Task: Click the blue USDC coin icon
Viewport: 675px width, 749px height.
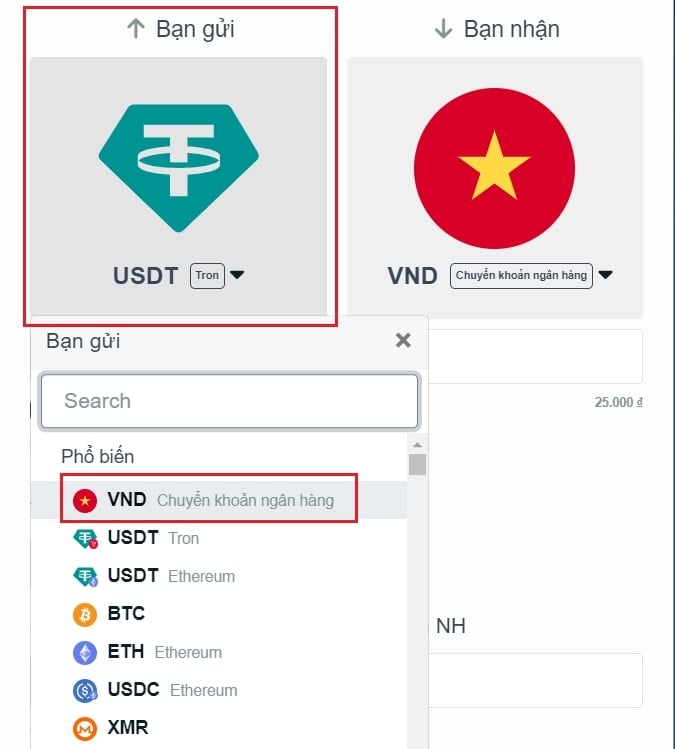Action: click(x=85, y=690)
